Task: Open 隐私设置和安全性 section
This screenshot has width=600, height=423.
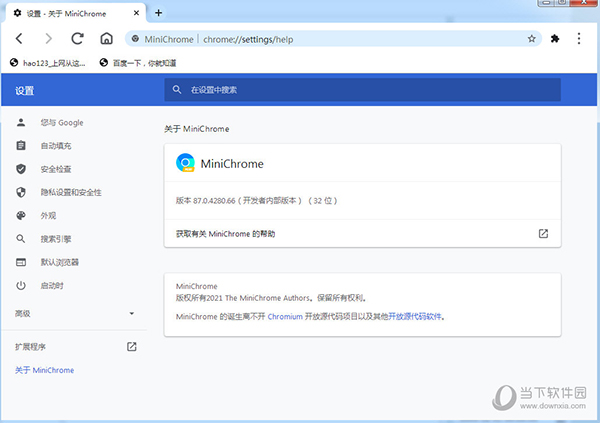Action: [71, 193]
